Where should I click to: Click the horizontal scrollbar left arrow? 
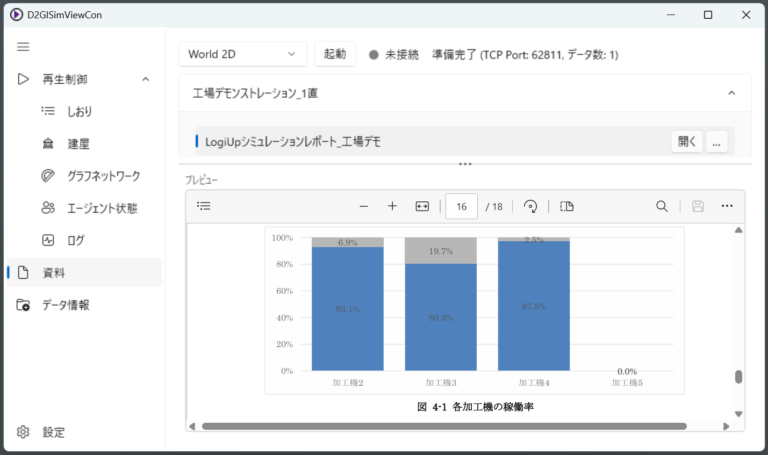[192, 426]
